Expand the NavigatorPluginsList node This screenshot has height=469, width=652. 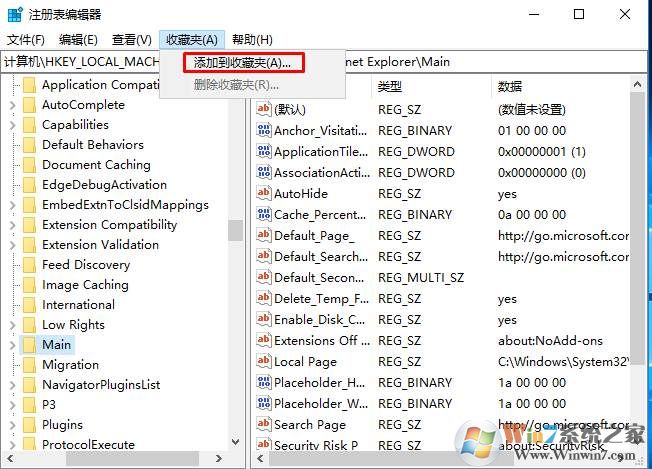click(x=12, y=385)
